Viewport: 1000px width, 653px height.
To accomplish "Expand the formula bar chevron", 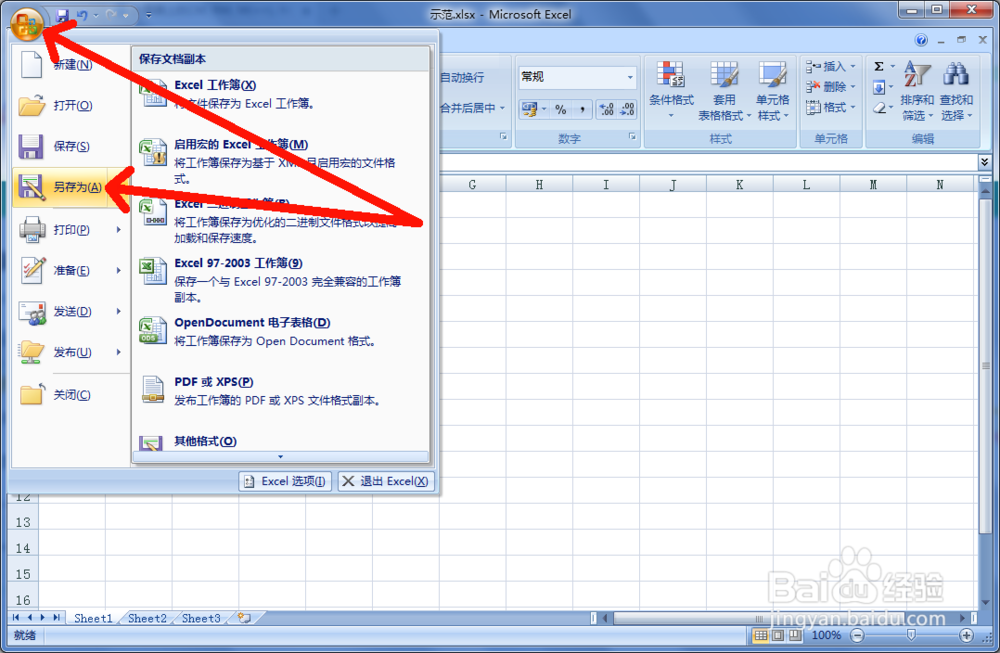I will point(985,162).
